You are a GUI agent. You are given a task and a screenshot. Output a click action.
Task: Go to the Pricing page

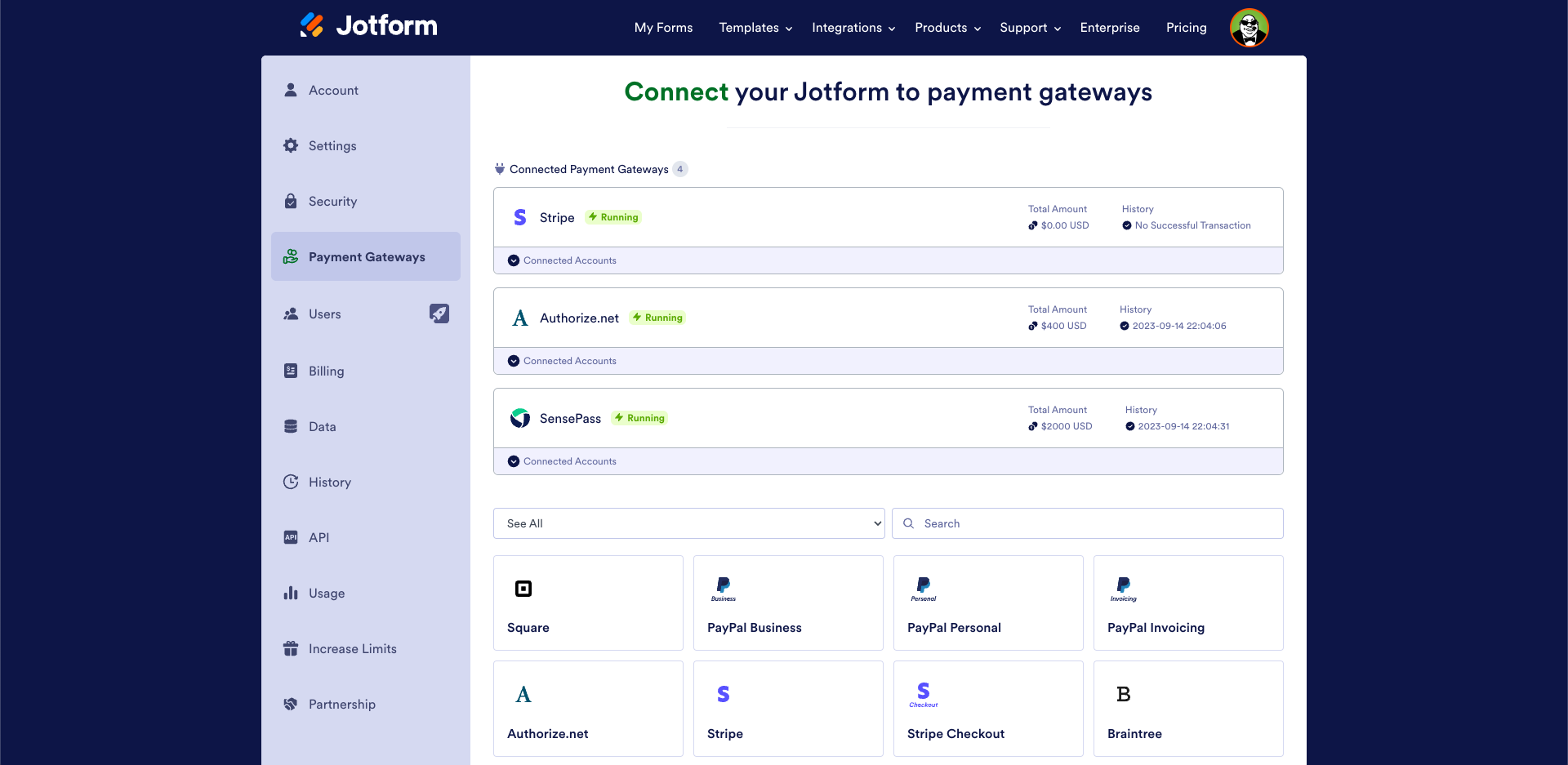click(x=1186, y=28)
